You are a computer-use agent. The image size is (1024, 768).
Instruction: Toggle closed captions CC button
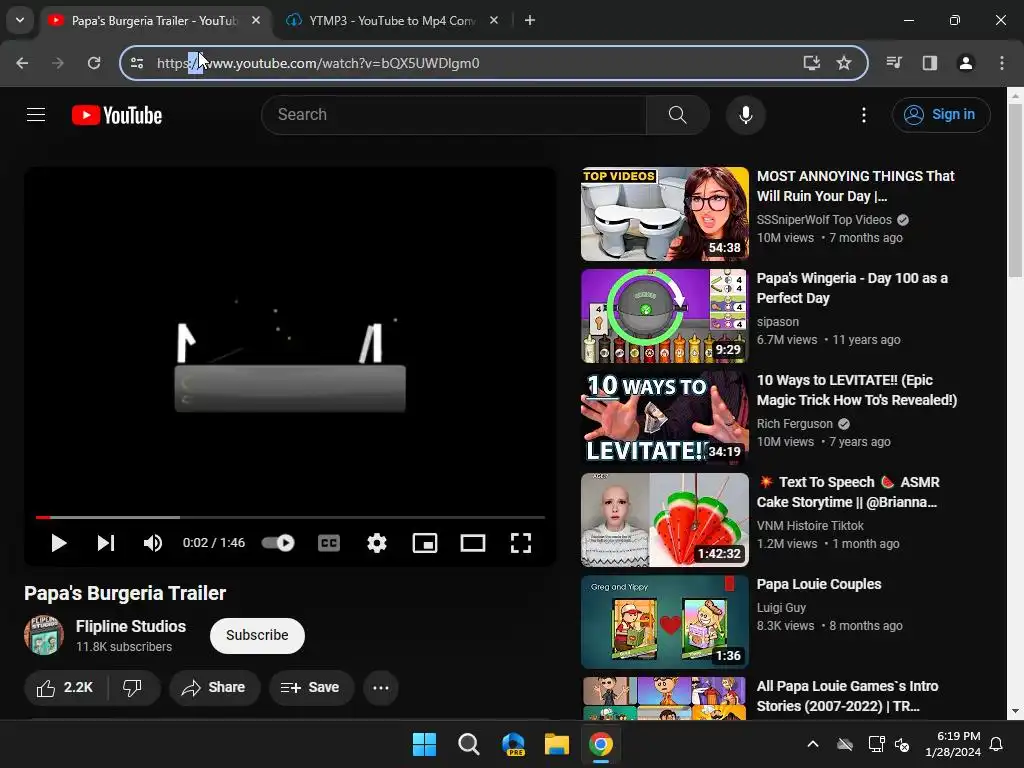[328, 543]
